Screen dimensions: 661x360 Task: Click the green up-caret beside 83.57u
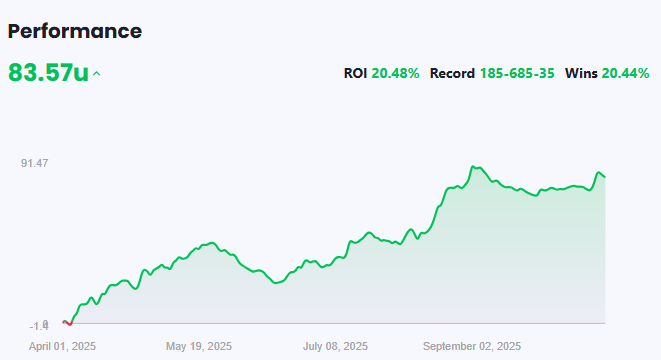[x=97, y=74]
